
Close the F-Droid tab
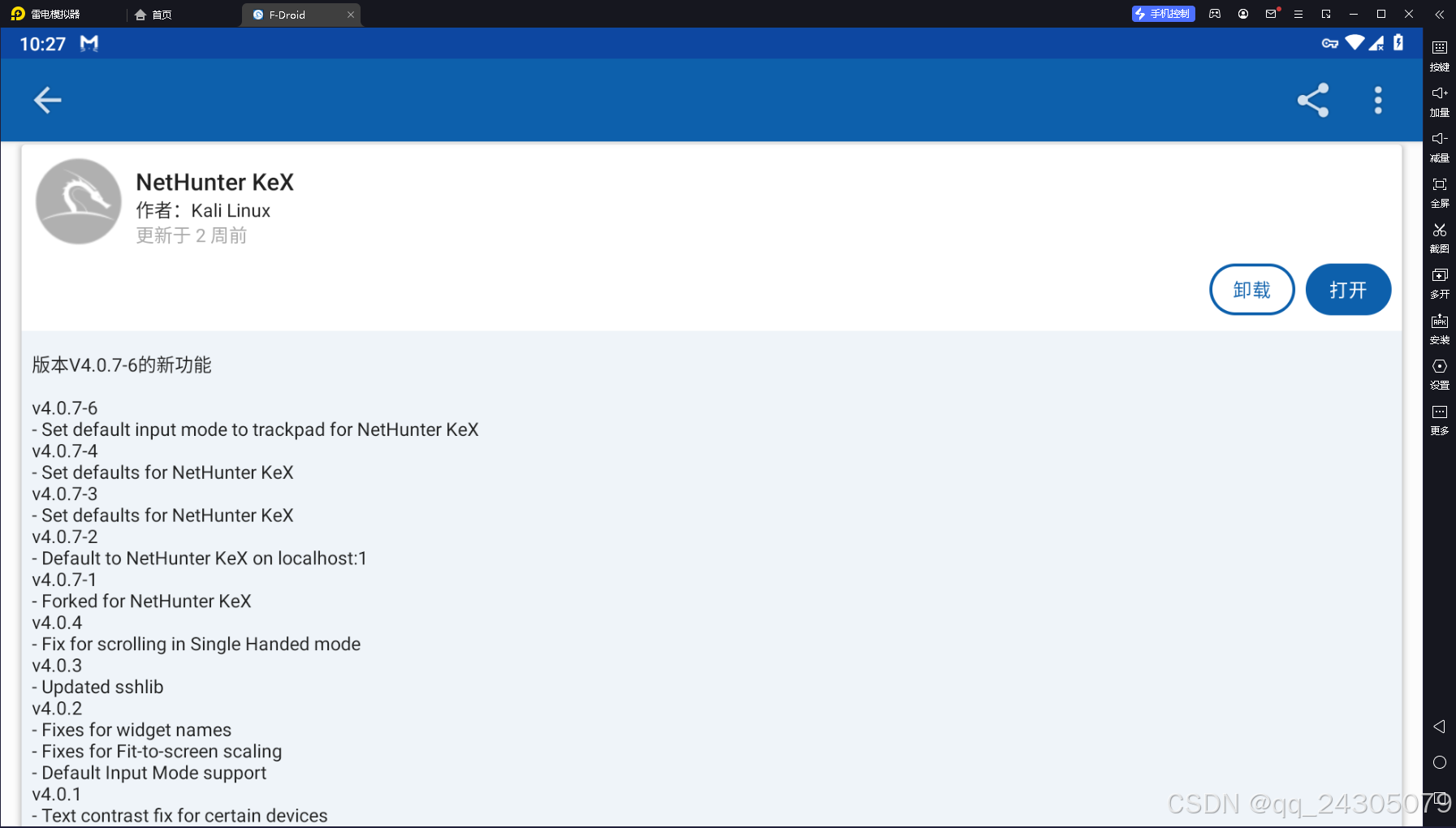click(x=351, y=15)
